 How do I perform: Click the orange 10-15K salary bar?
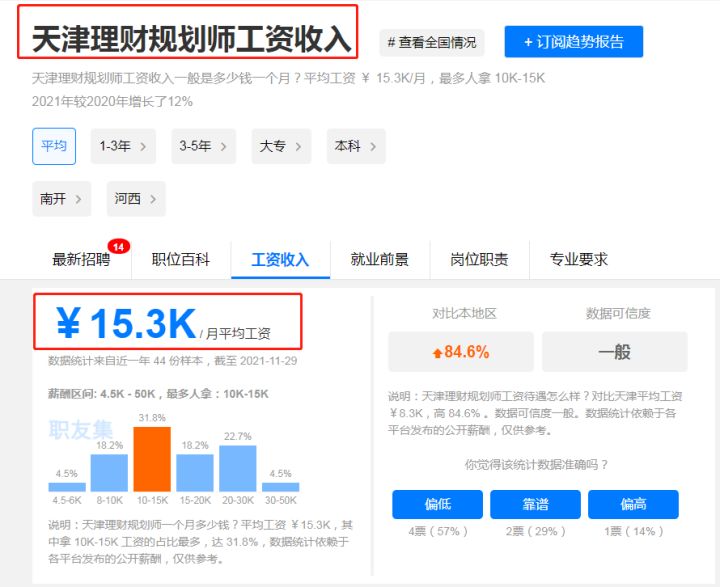click(152, 458)
